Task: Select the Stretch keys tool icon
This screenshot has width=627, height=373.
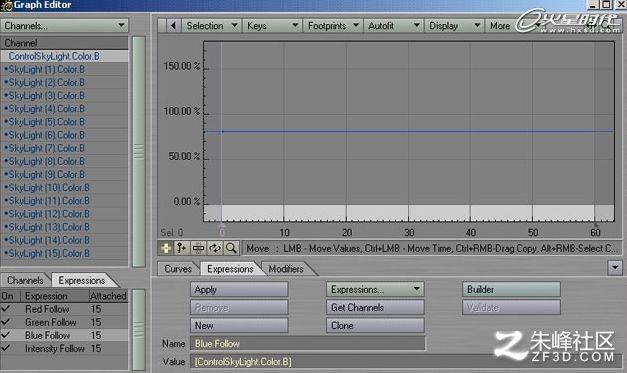Action: click(198, 248)
